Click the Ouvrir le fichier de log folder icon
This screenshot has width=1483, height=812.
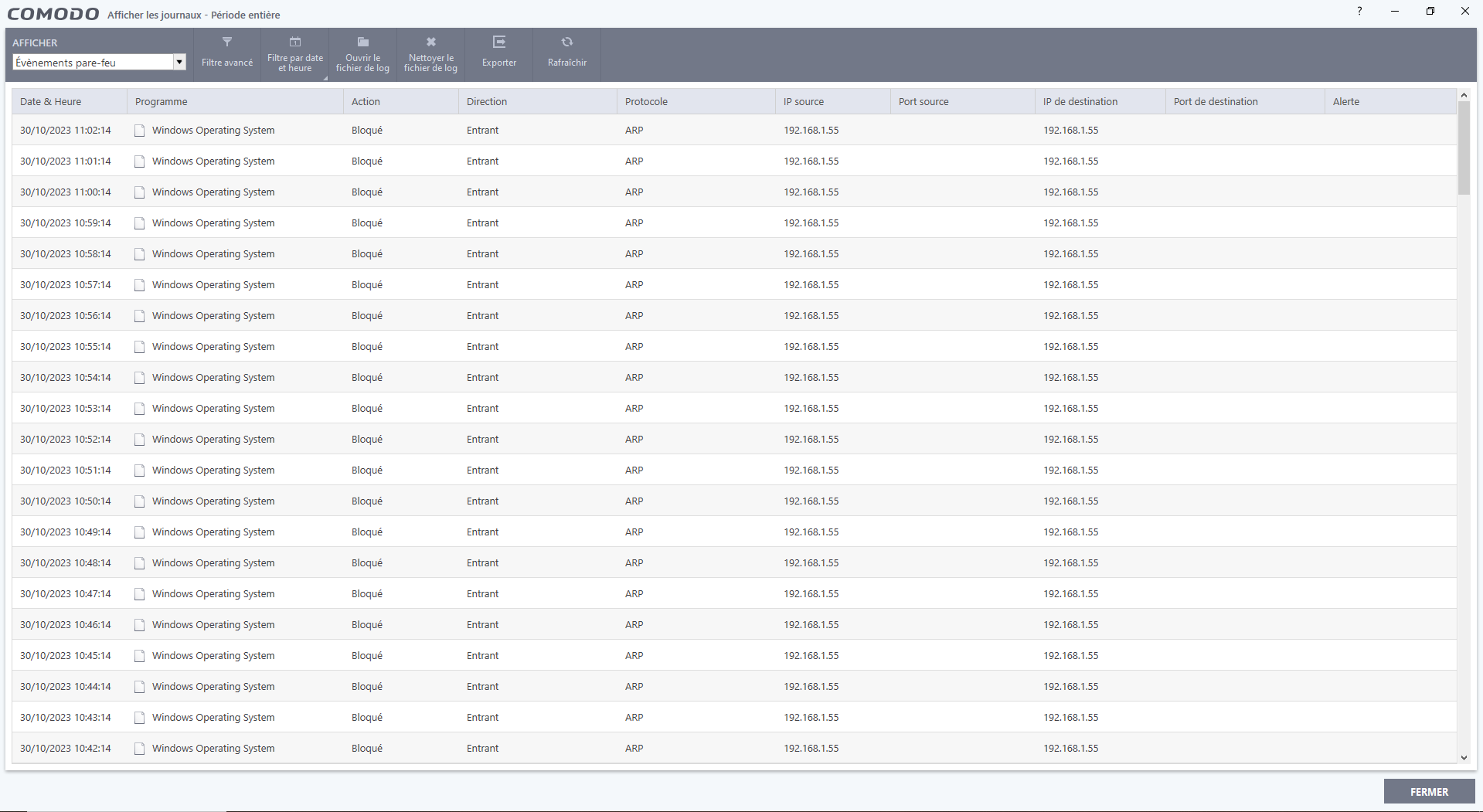click(x=362, y=42)
